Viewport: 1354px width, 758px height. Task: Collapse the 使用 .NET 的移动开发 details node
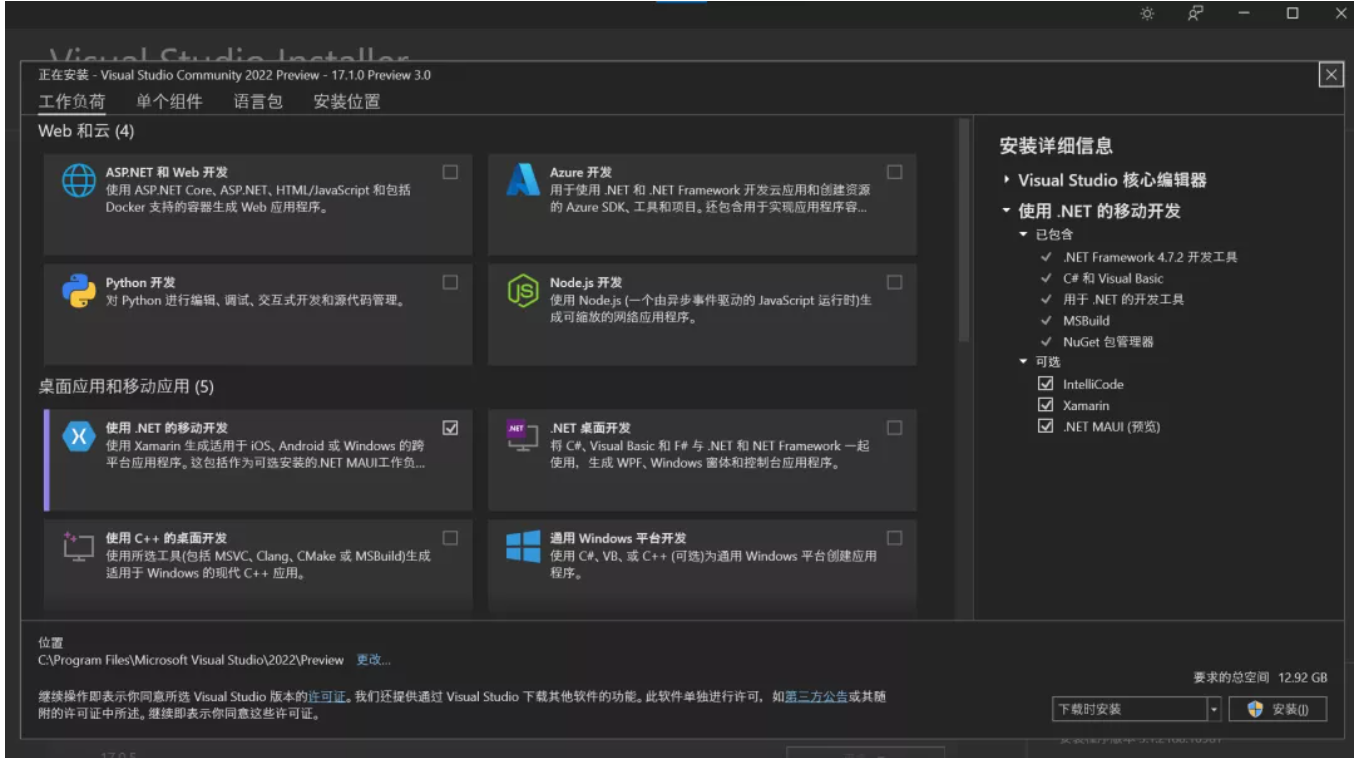pyautogui.click(x=1006, y=211)
